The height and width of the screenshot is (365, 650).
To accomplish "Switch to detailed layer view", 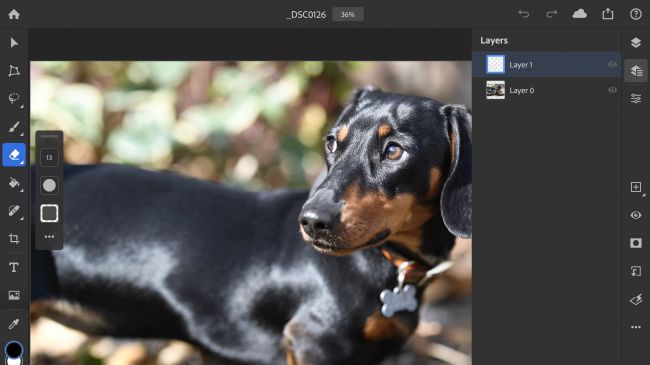I will coord(636,71).
